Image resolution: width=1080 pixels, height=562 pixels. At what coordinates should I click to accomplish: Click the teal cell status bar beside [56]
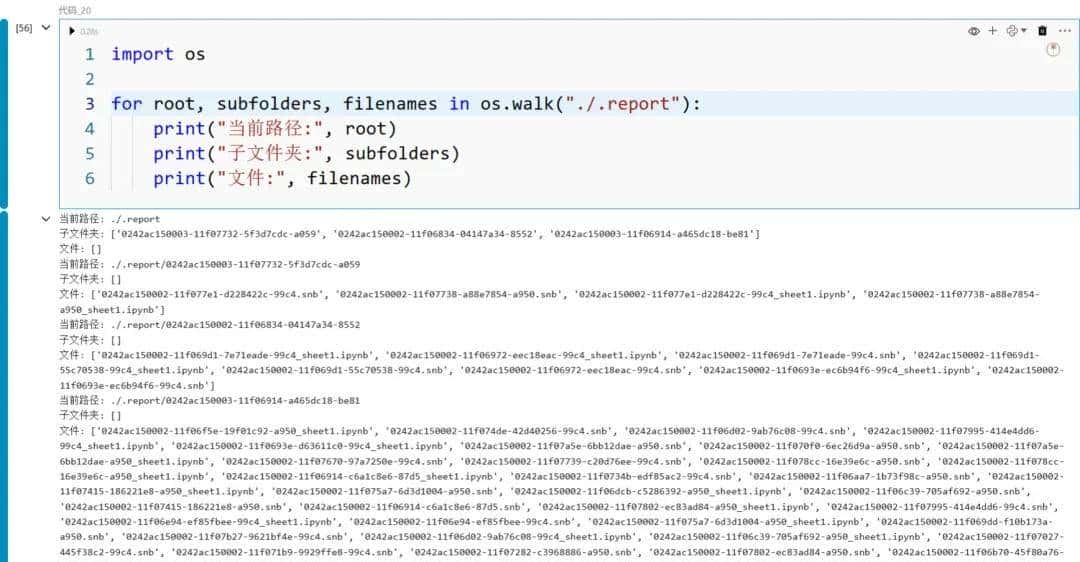pos(4,114)
